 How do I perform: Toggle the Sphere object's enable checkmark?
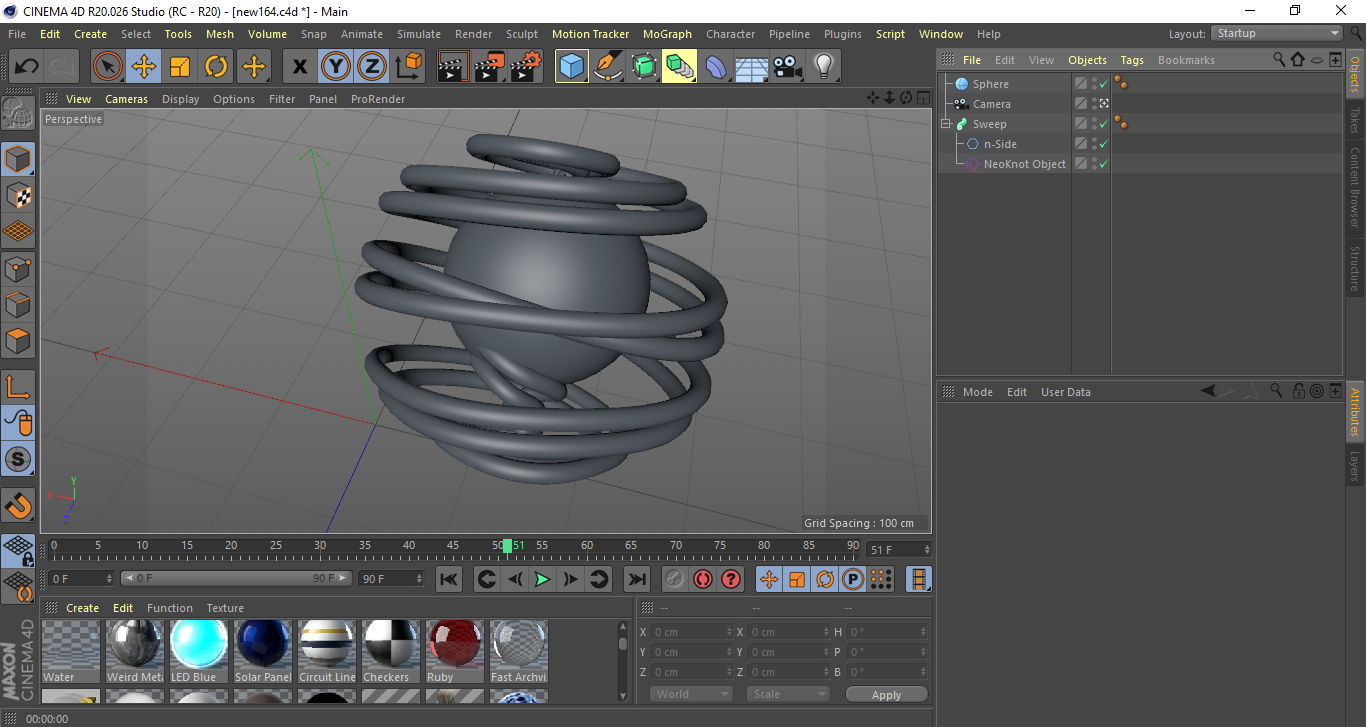click(x=1103, y=84)
